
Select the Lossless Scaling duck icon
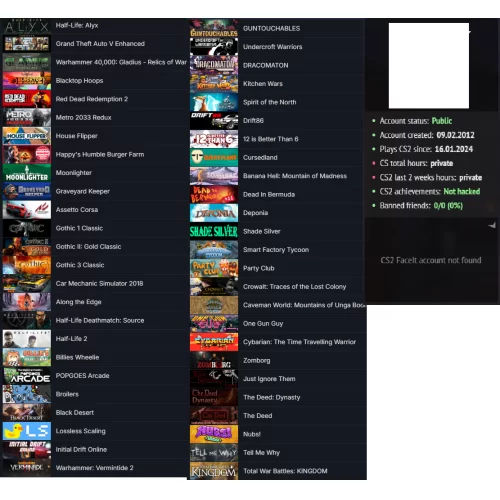pyautogui.click(x=27, y=431)
